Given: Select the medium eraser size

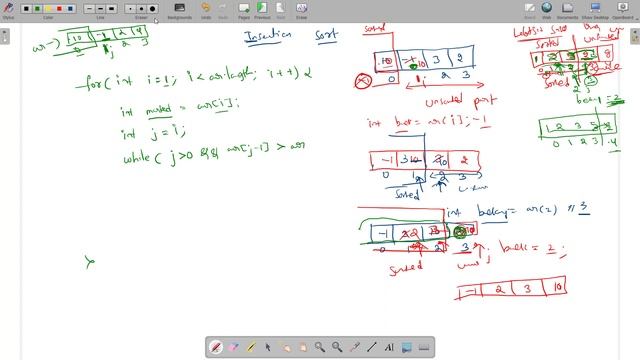Looking at the screenshot, I should coord(141,8).
